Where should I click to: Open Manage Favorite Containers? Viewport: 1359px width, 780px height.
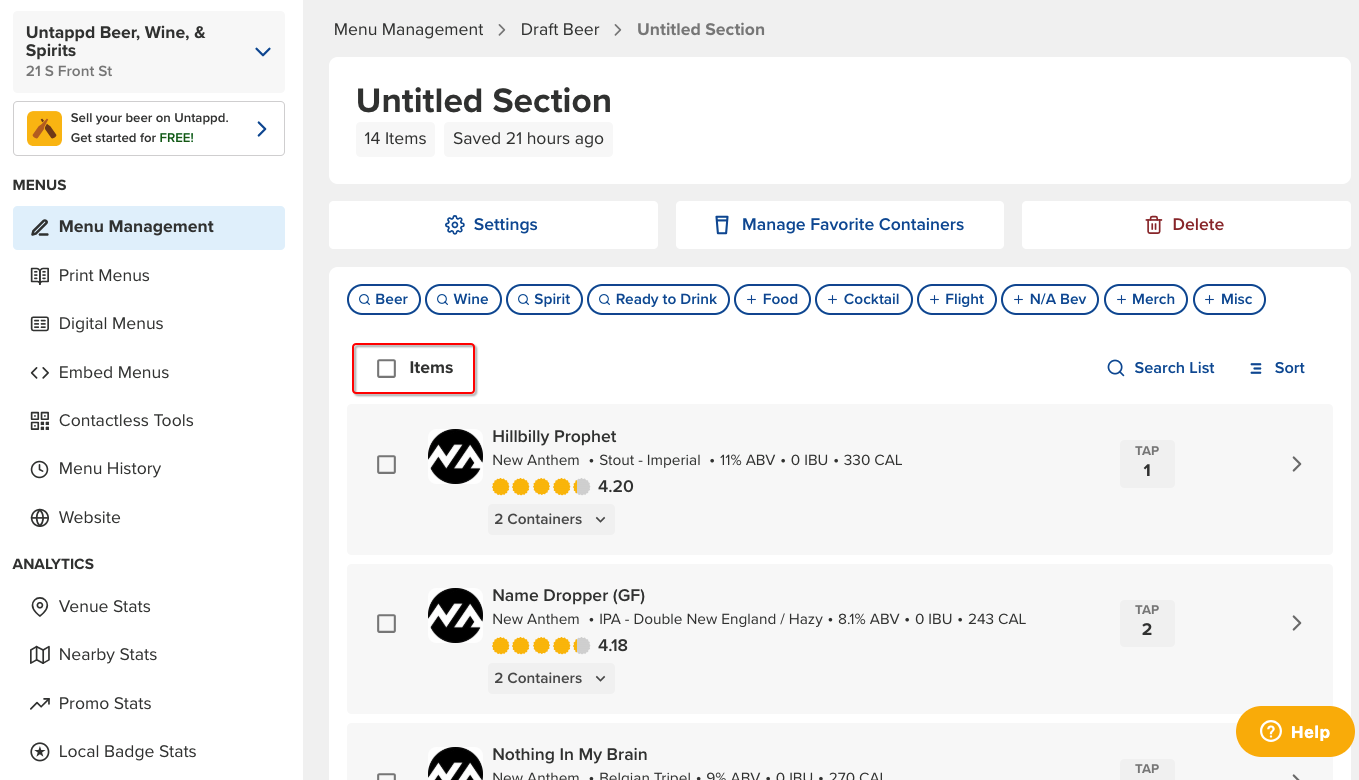[x=840, y=225]
